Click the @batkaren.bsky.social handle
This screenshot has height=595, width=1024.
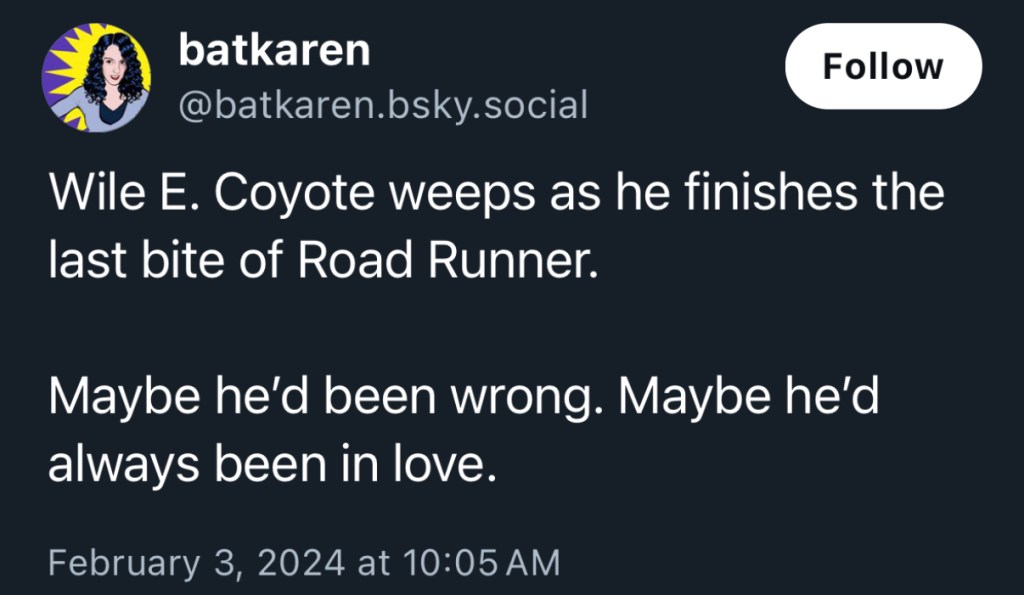[x=382, y=104]
